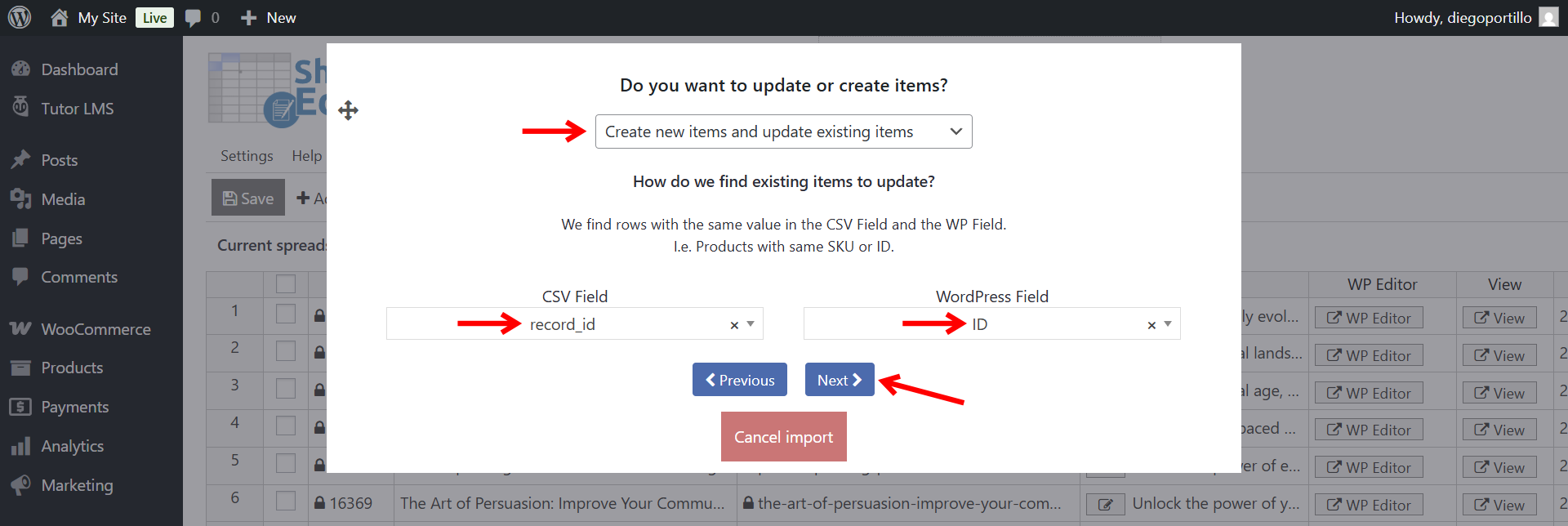Select the row 1 checkbox
This screenshot has height=526, width=1568.
286,314
